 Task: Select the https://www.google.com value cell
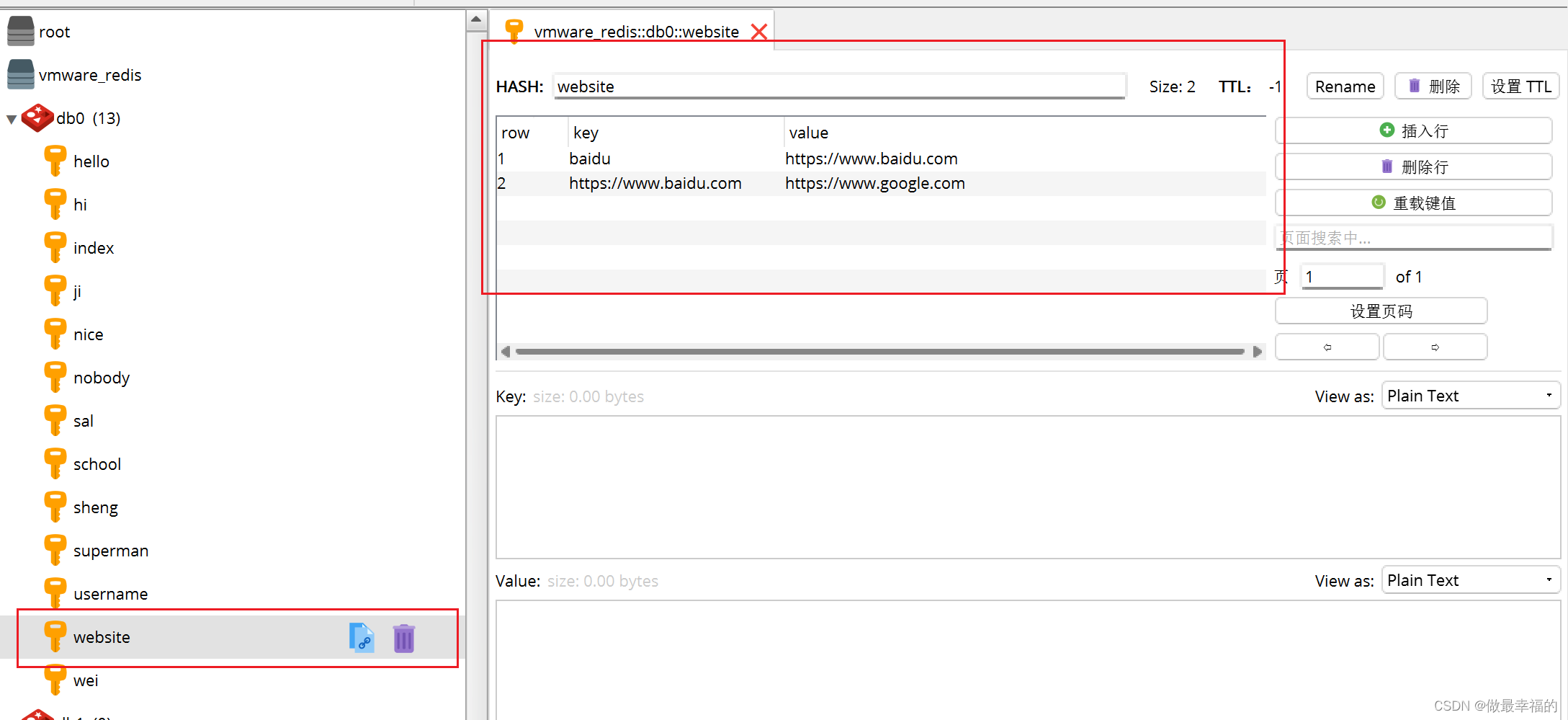874,183
